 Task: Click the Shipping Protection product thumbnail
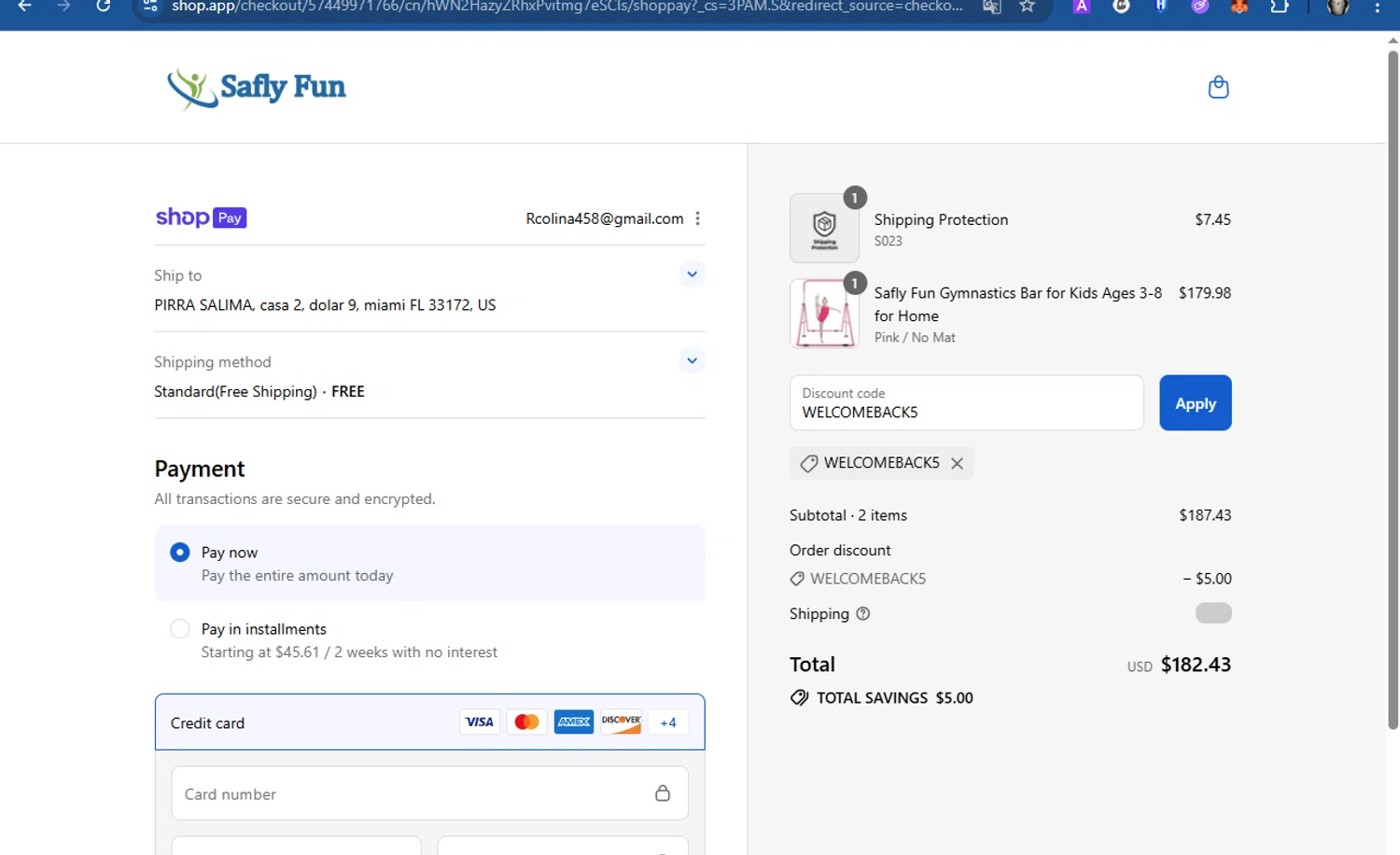(824, 228)
